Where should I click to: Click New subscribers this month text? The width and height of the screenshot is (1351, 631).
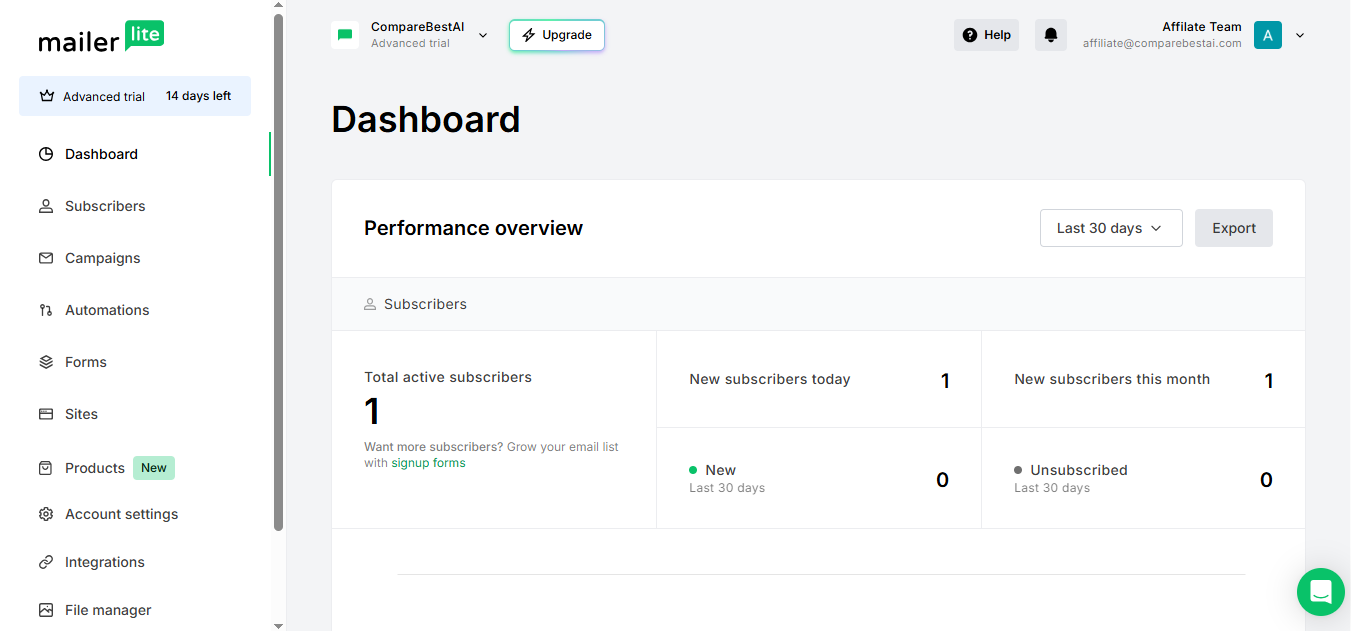tap(1112, 379)
